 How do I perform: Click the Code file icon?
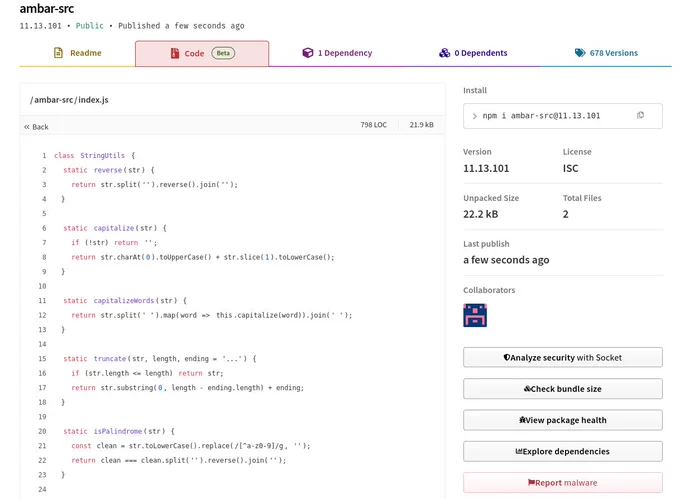tap(175, 53)
